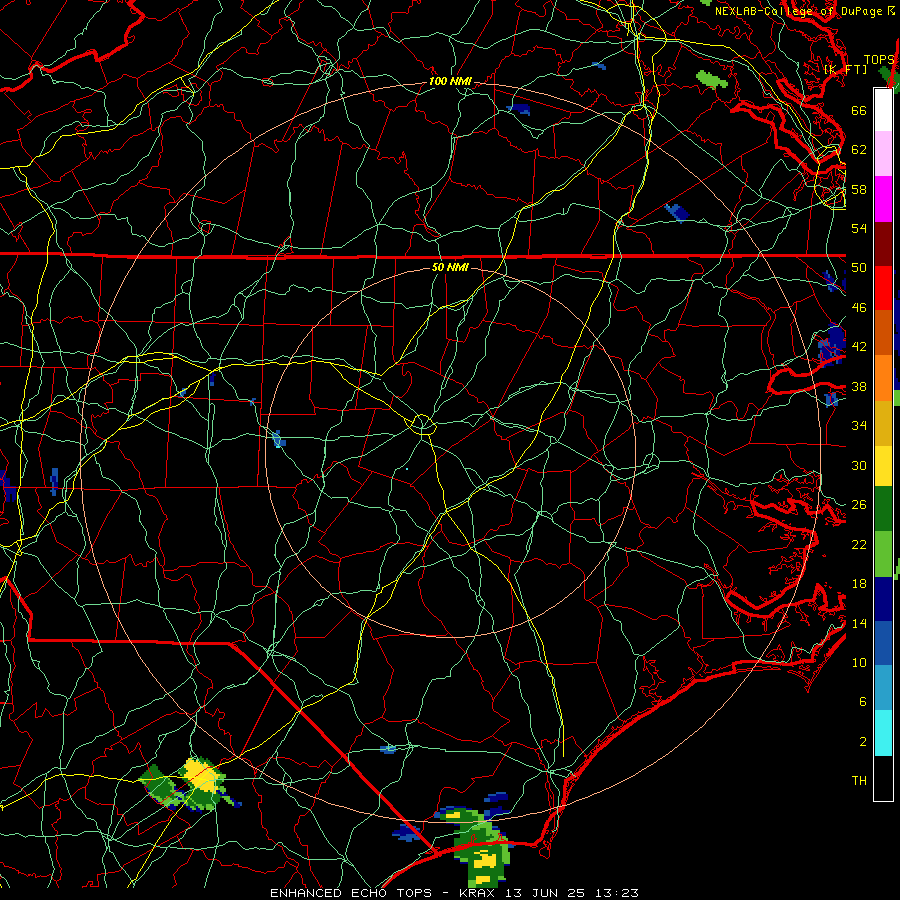Click the '2' legend value

[862, 741]
